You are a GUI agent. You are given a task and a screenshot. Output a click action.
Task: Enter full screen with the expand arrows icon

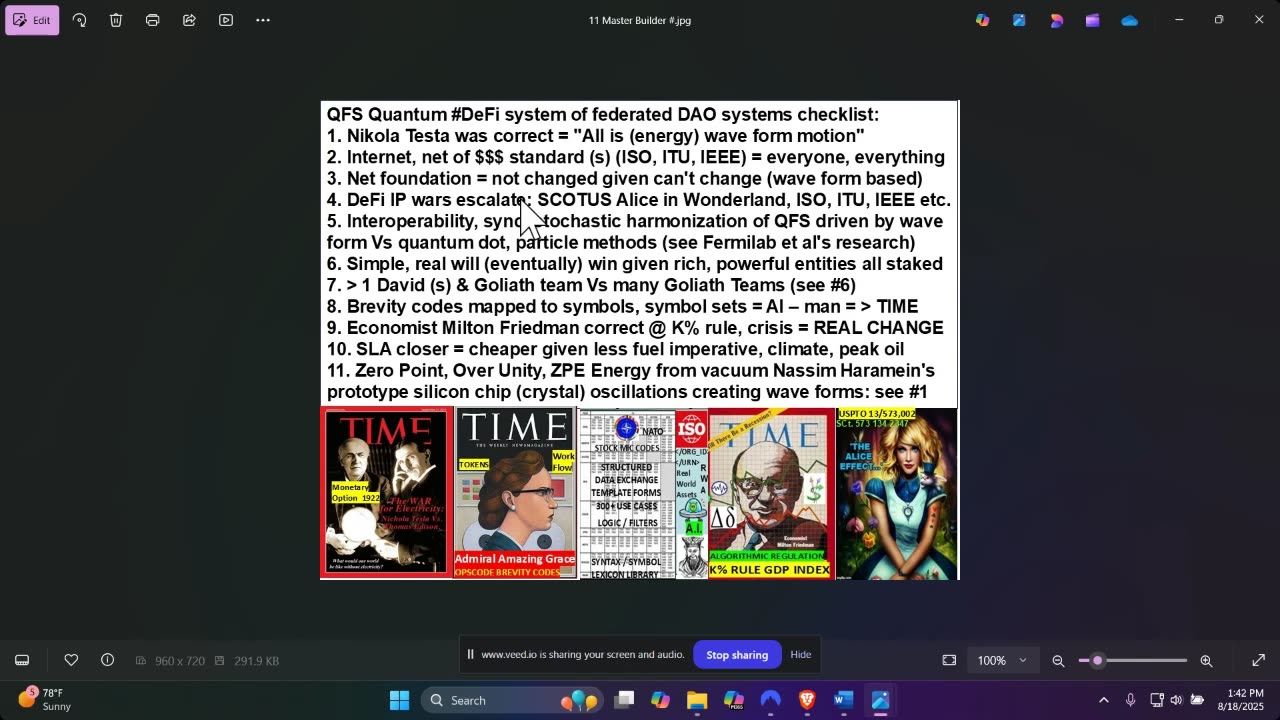(1259, 660)
